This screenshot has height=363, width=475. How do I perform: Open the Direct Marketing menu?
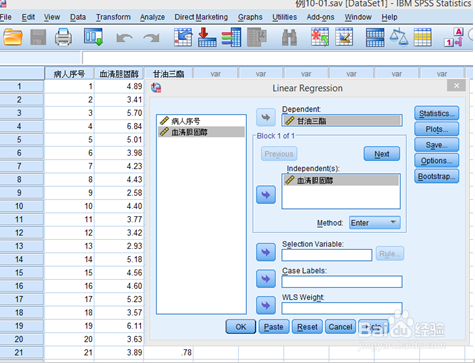tap(201, 17)
